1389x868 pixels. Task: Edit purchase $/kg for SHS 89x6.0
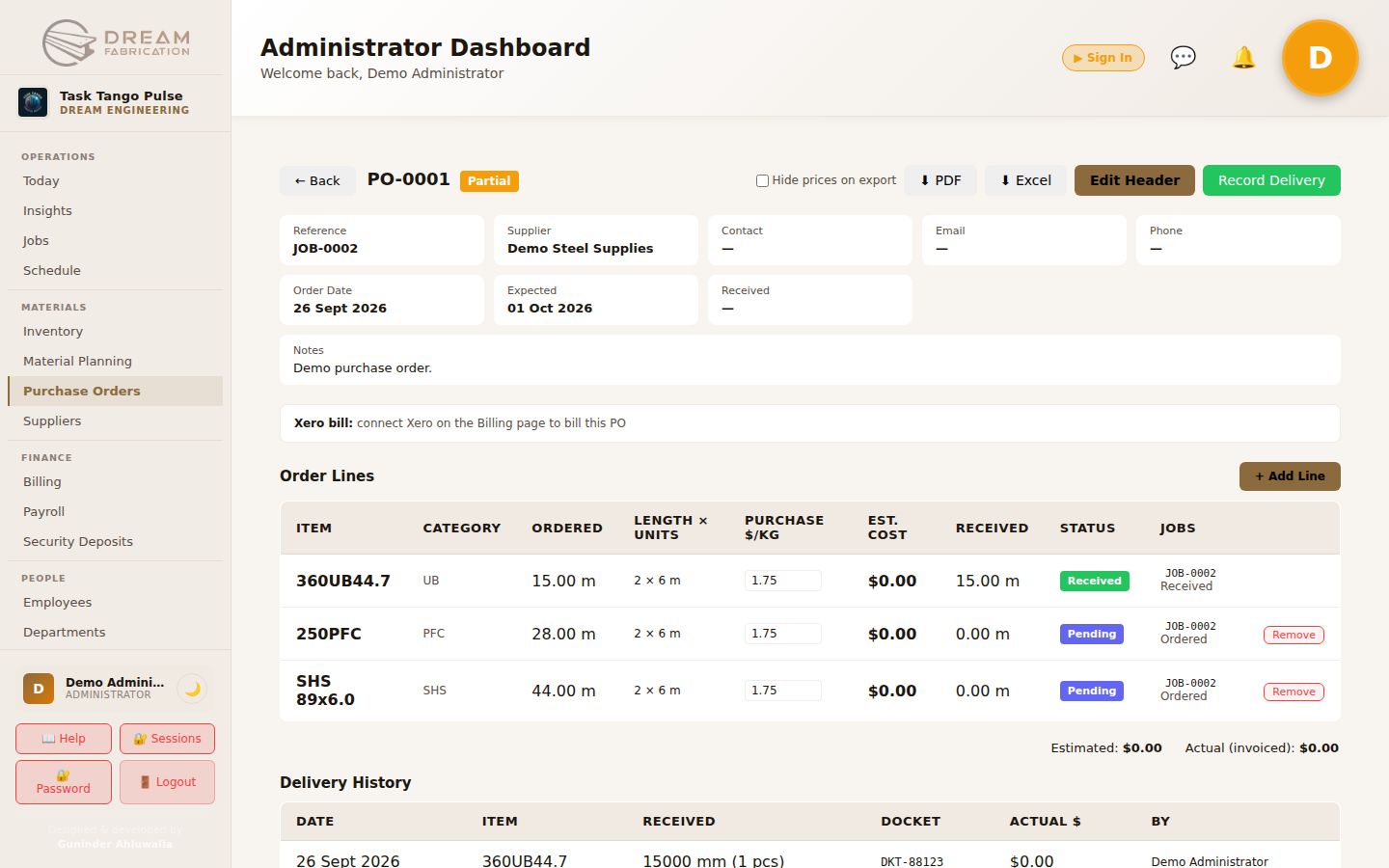tap(783, 691)
